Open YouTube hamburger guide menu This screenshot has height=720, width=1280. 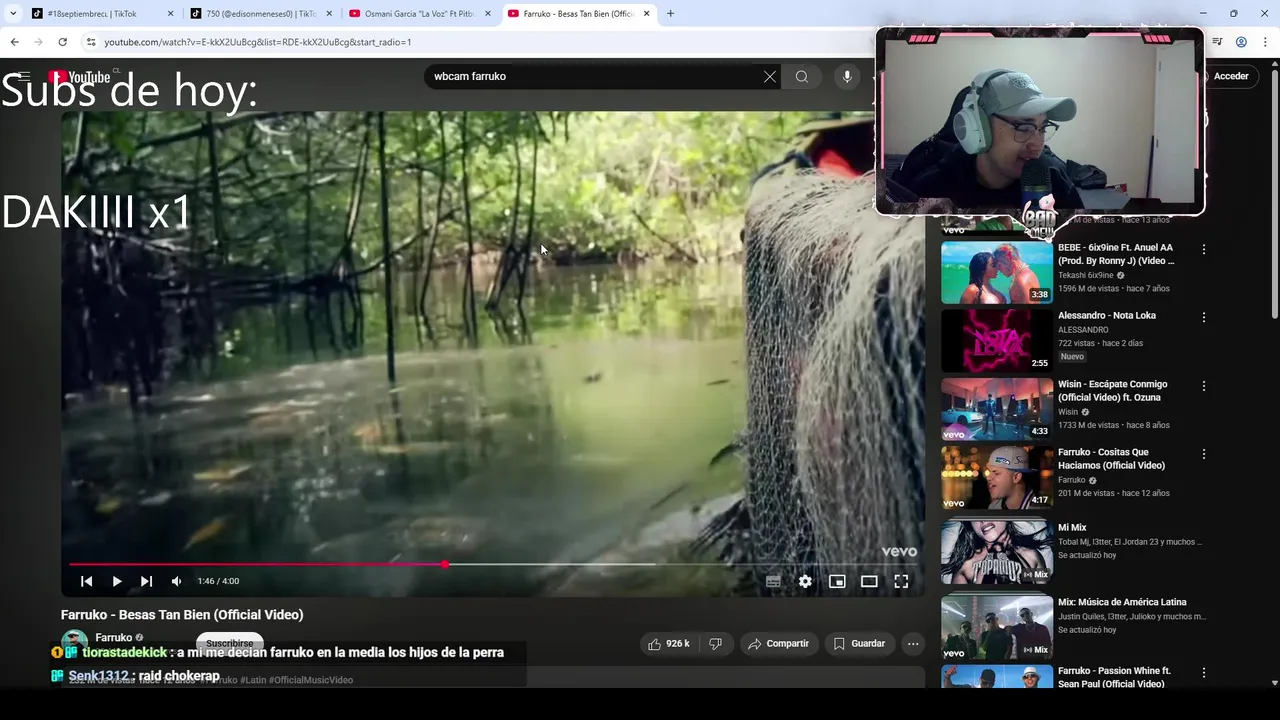pyautogui.click(x=24, y=76)
